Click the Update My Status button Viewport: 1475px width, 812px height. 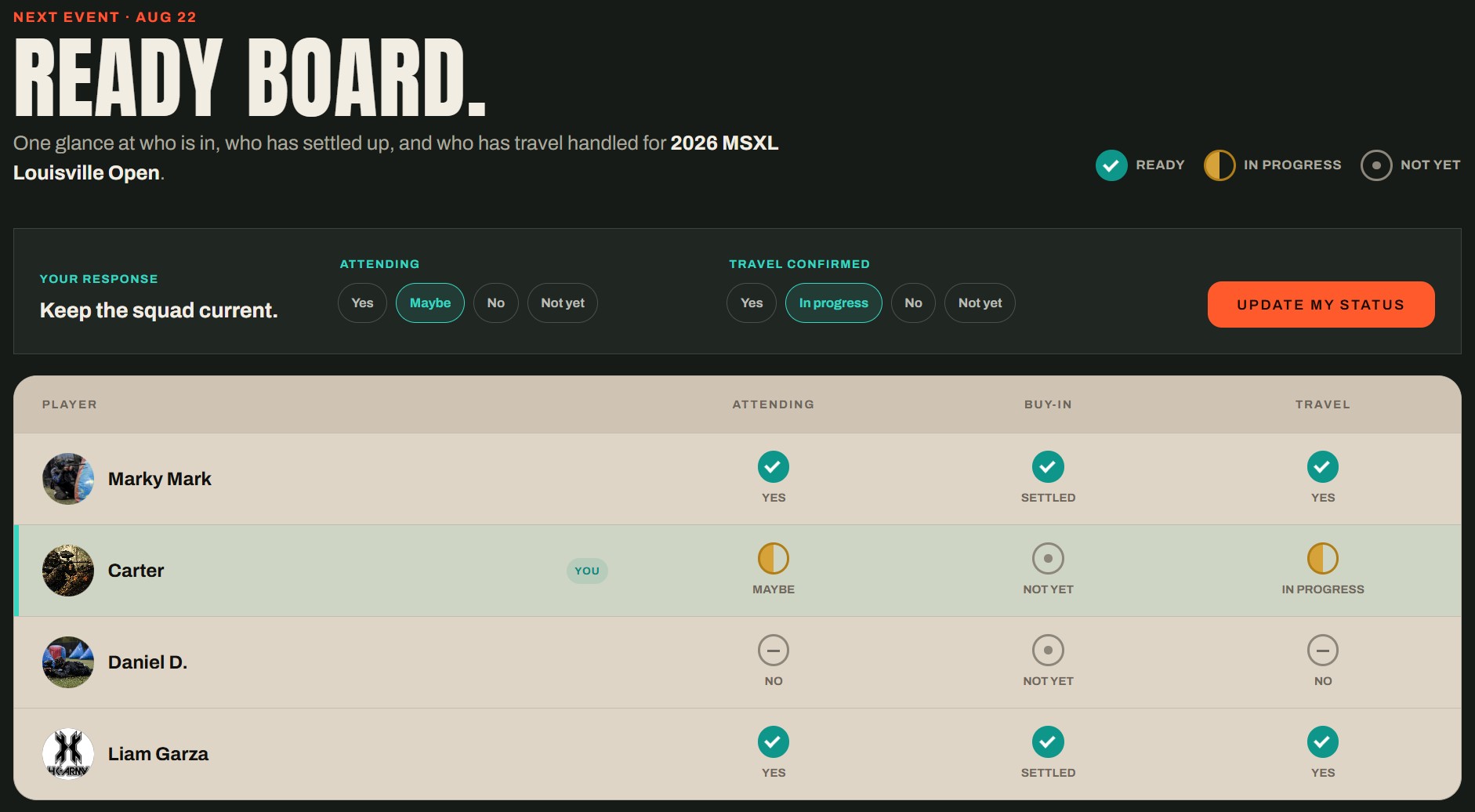pos(1321,305)
